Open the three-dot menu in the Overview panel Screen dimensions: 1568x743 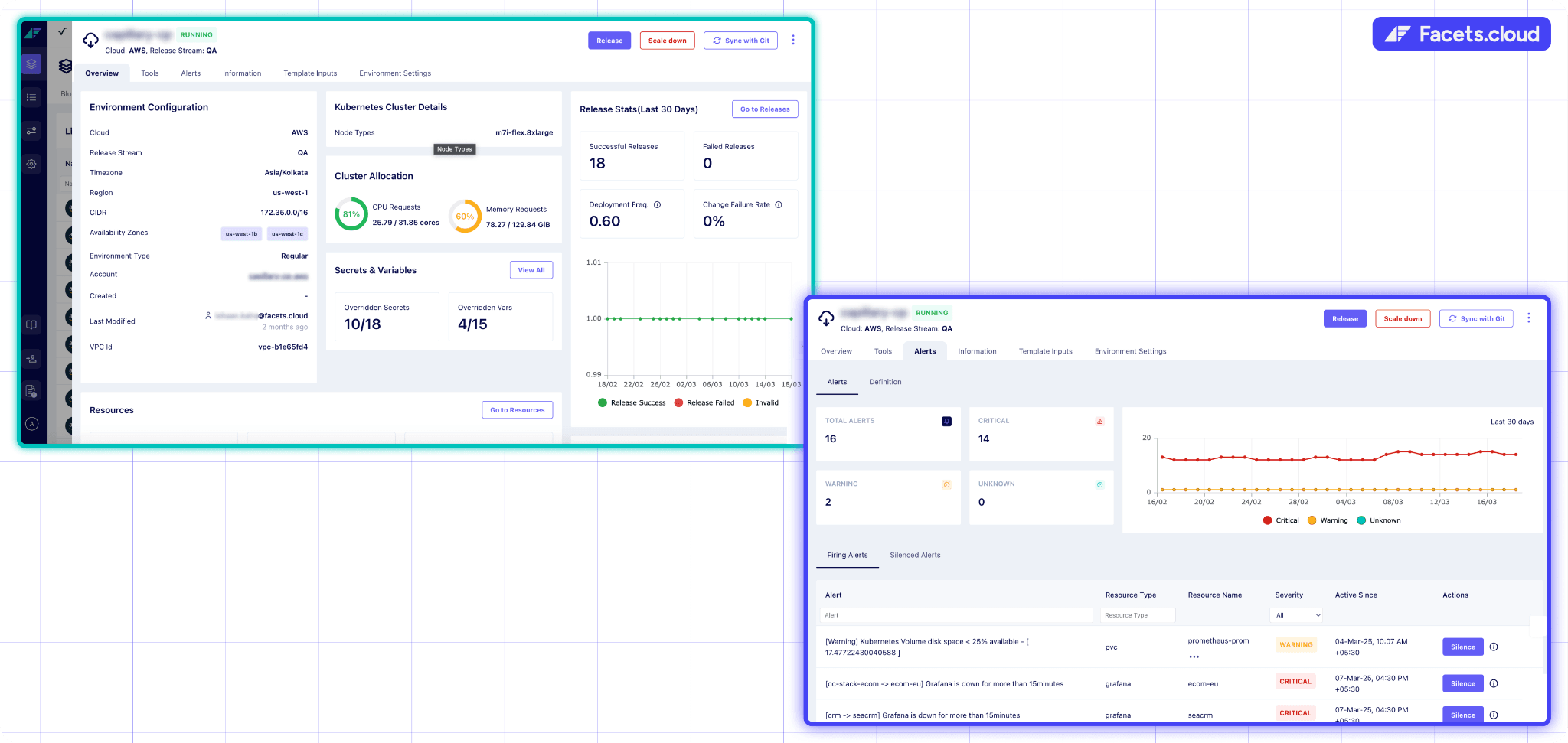click(792, 41)
